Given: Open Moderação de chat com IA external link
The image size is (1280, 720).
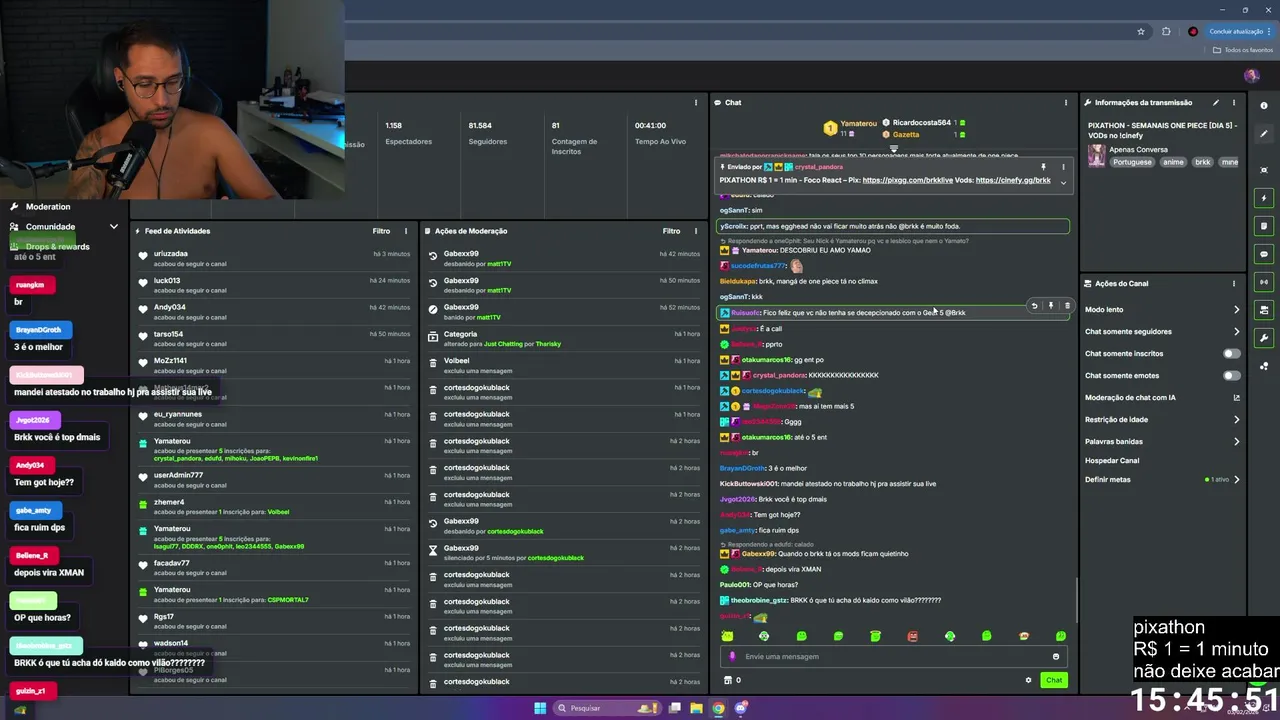Looking at the screenshot, I should (x=1236, y=398).
